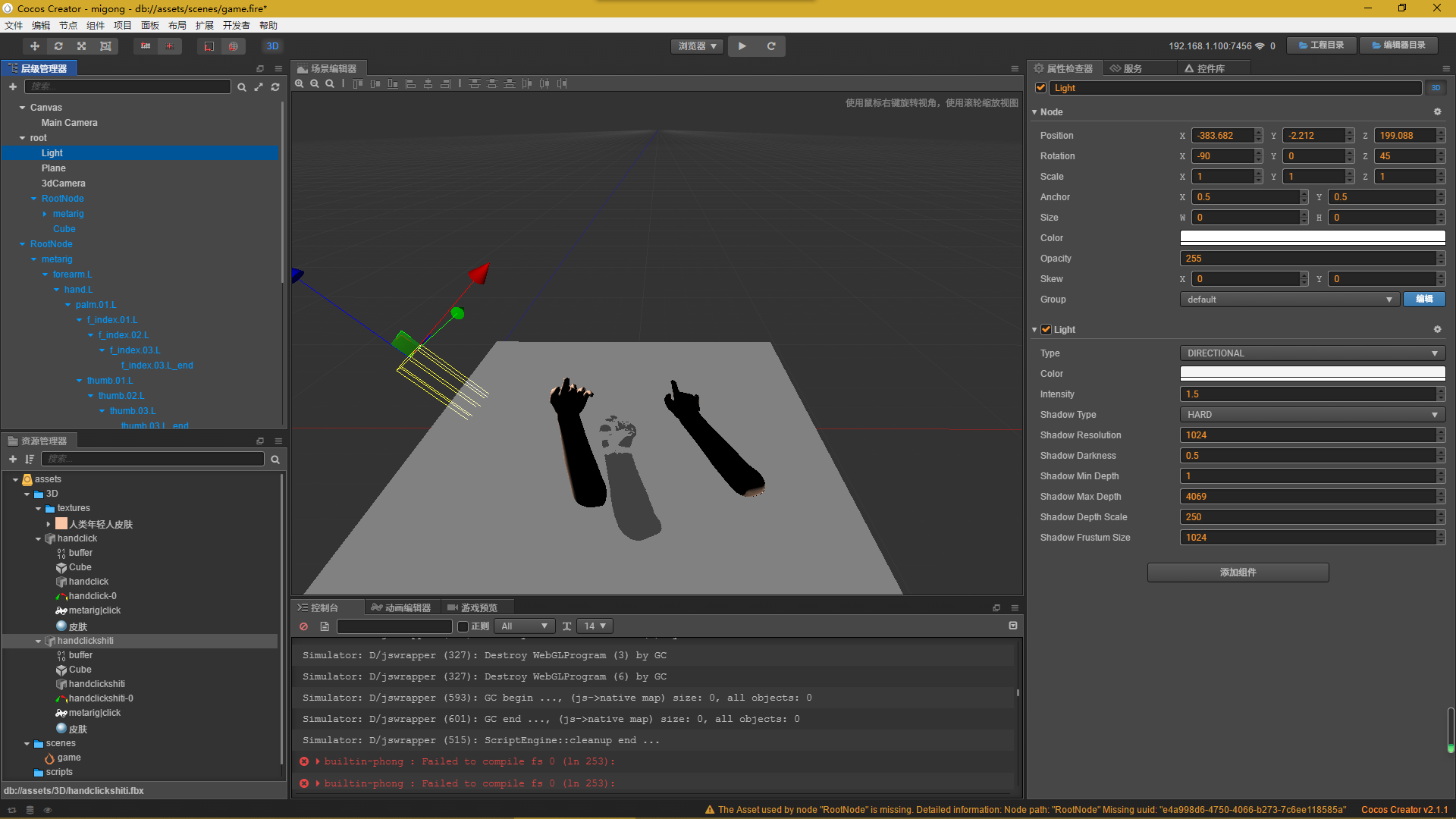The image size is (1456, 819).
Task: Clear the console log
Action: tap(304, 626)
